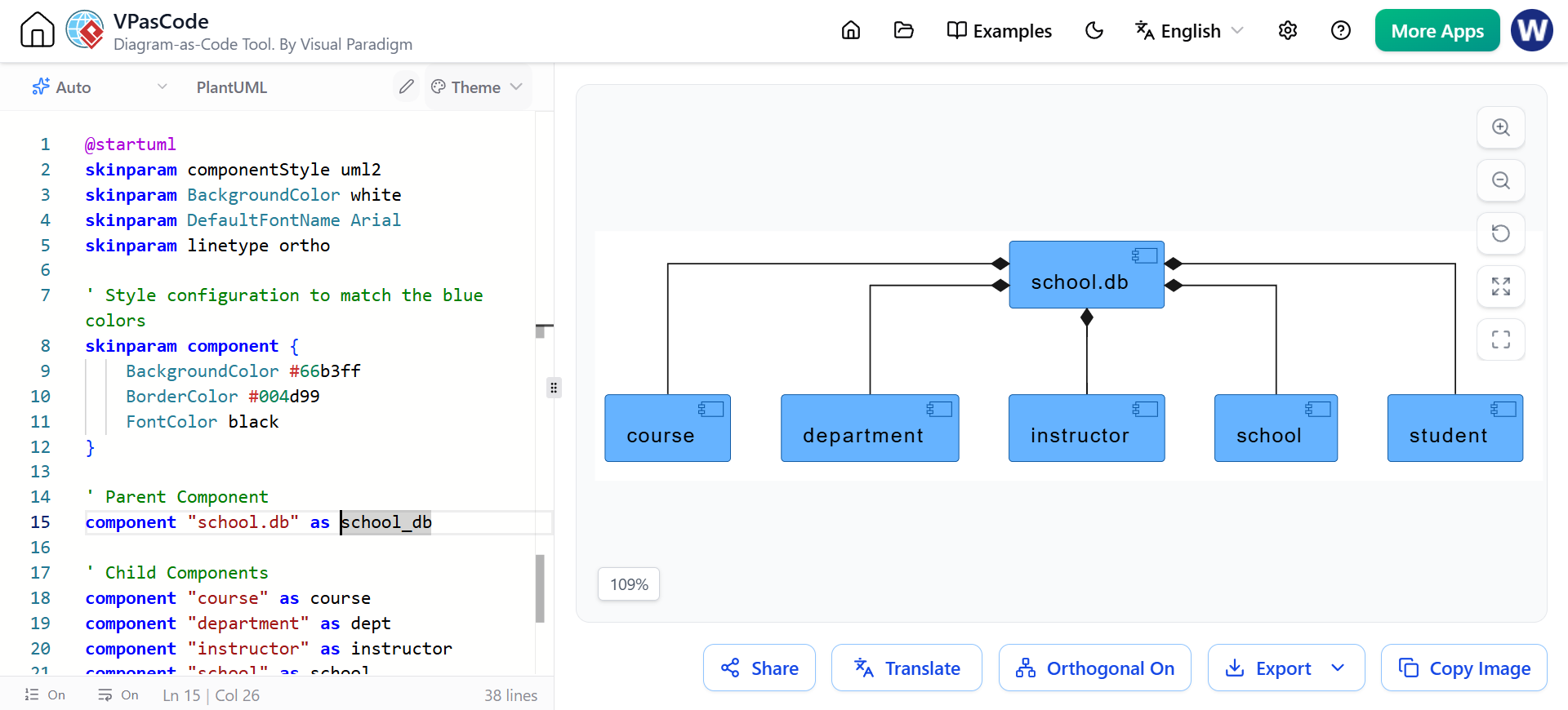Image resolution: width=1568 pixels, height=710 pixels.
Task: Reset the diagram view rotation icon
Action: tap(1501, 233)
